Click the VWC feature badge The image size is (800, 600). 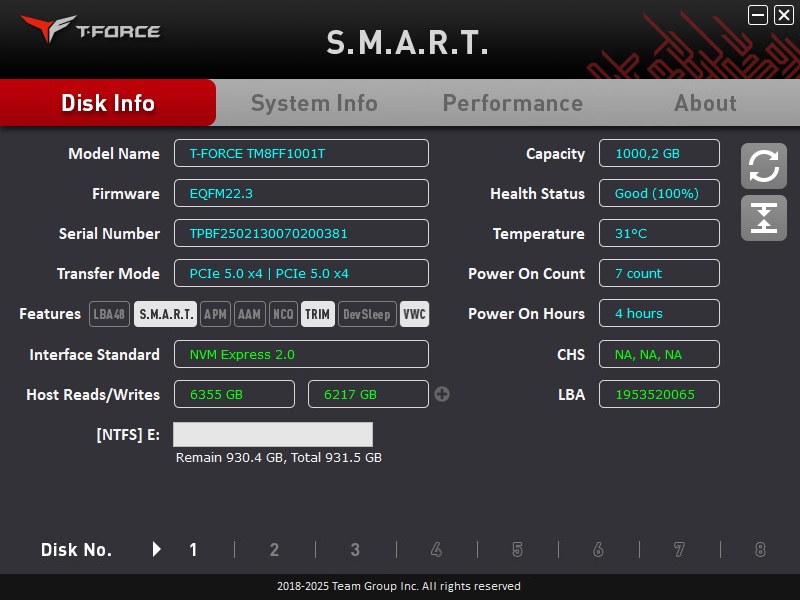414,314
